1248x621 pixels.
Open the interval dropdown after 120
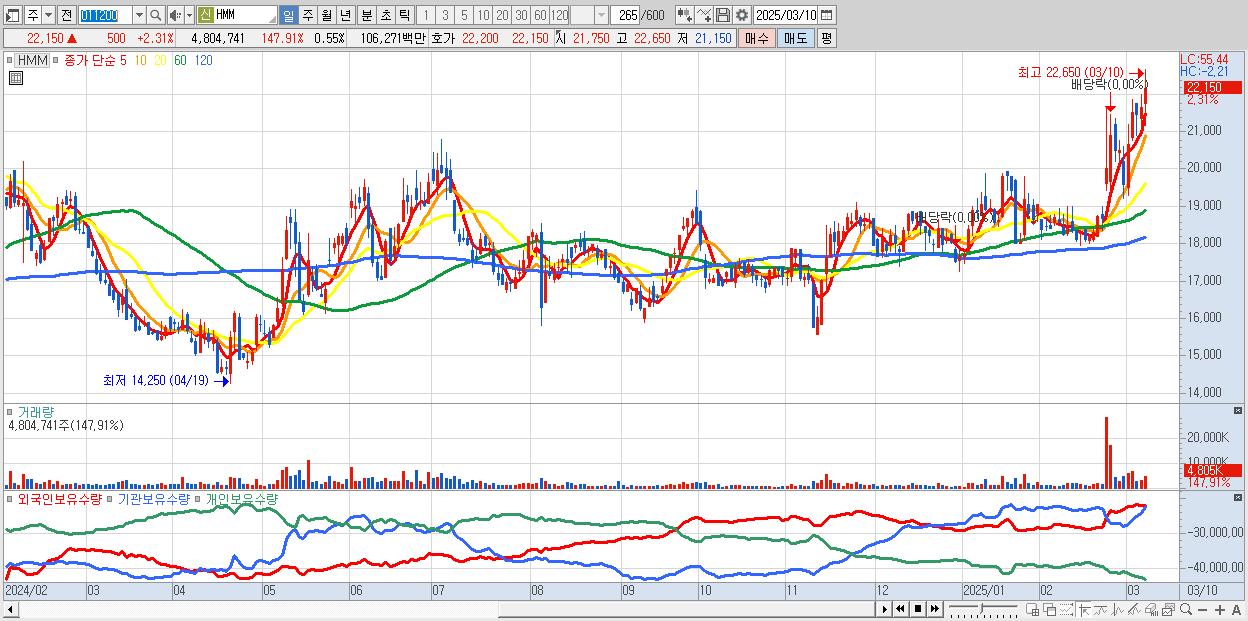(x=601, y=15)
